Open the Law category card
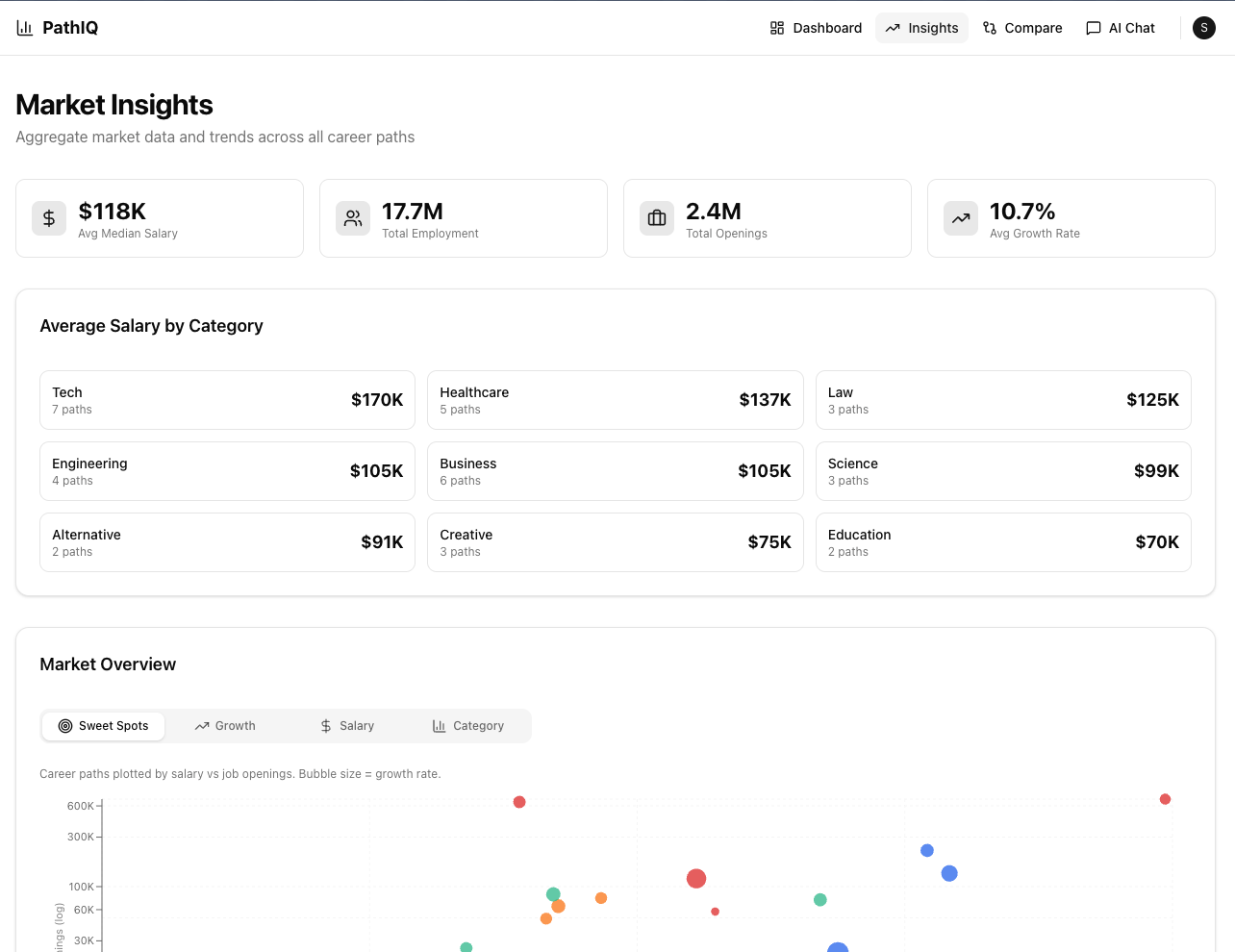1235x952 pixels. [x=1003, y=400]
